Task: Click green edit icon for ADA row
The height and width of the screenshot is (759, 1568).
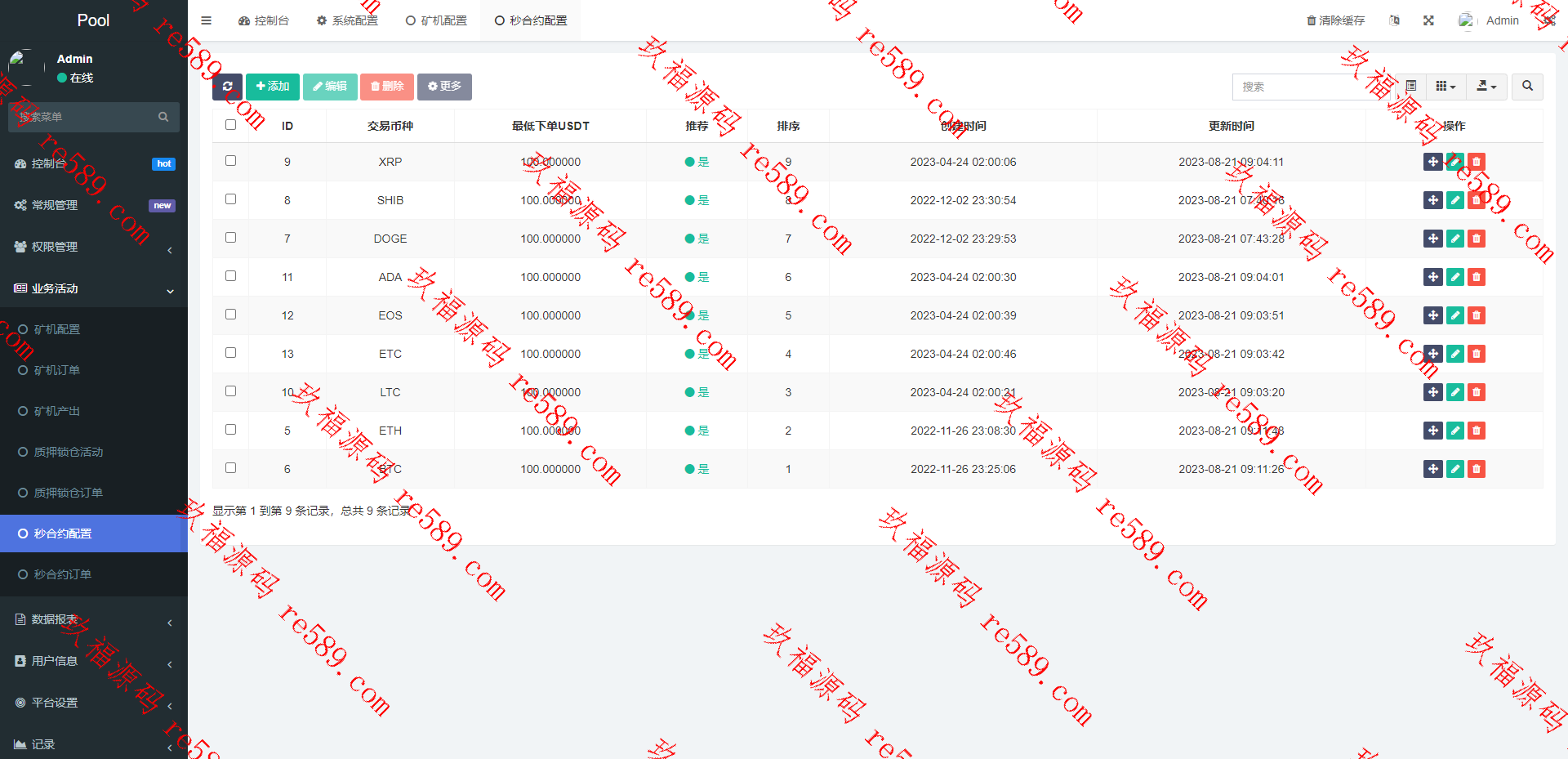Action: point(1454,277)
